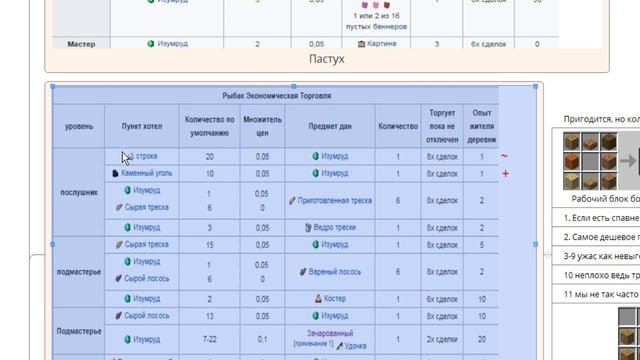Viewport: 640px width, 360px height.
Task: Open the Приготовленная треска link
Action: (335, 200)
